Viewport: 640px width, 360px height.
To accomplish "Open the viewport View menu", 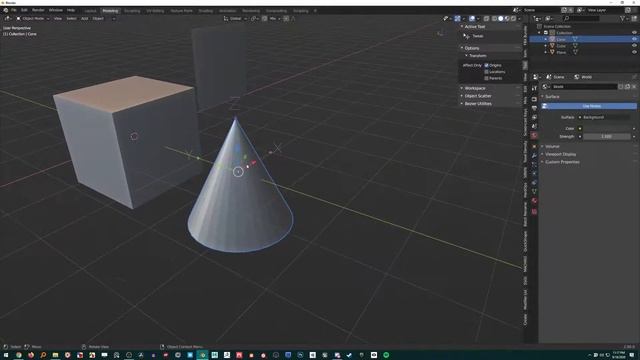I will point(58,19).
